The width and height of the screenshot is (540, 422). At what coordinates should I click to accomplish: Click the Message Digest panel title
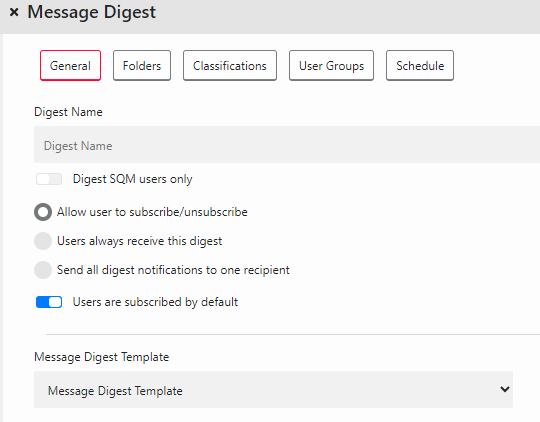point(92,12)
